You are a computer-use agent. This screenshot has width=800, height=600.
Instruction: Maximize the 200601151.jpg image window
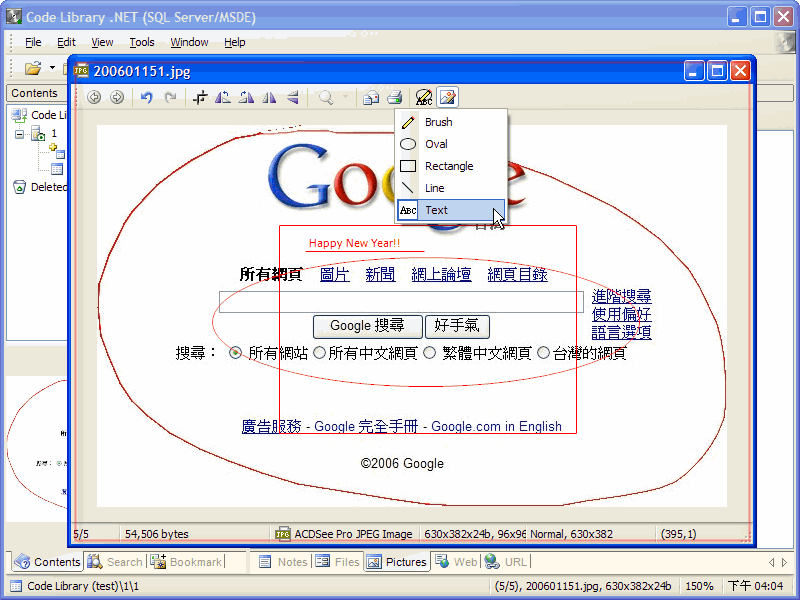click(717, 71)
